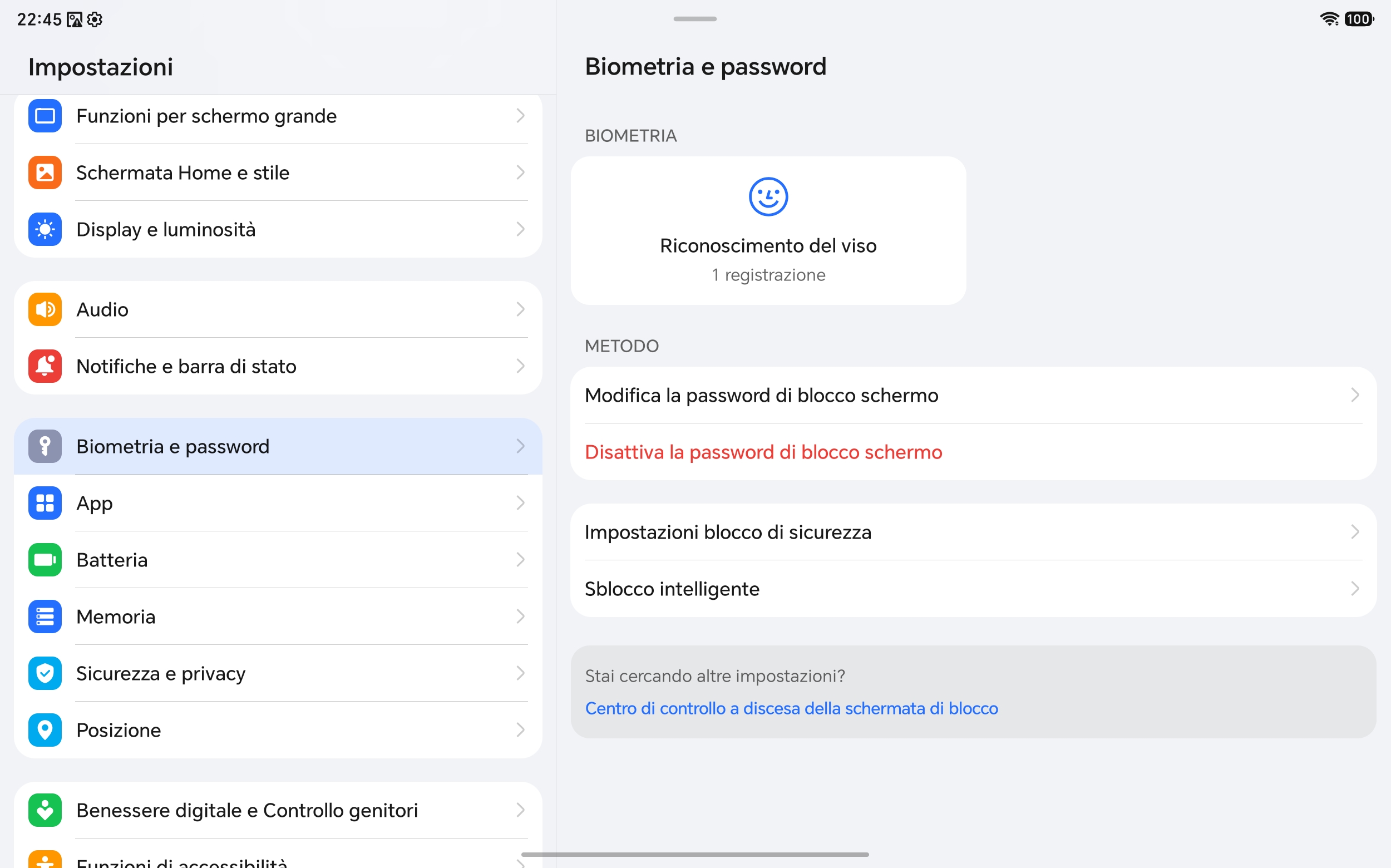Tap the Benessere digitale heart icon
Screen dimensions: 1391x868
tap(45, 810)
